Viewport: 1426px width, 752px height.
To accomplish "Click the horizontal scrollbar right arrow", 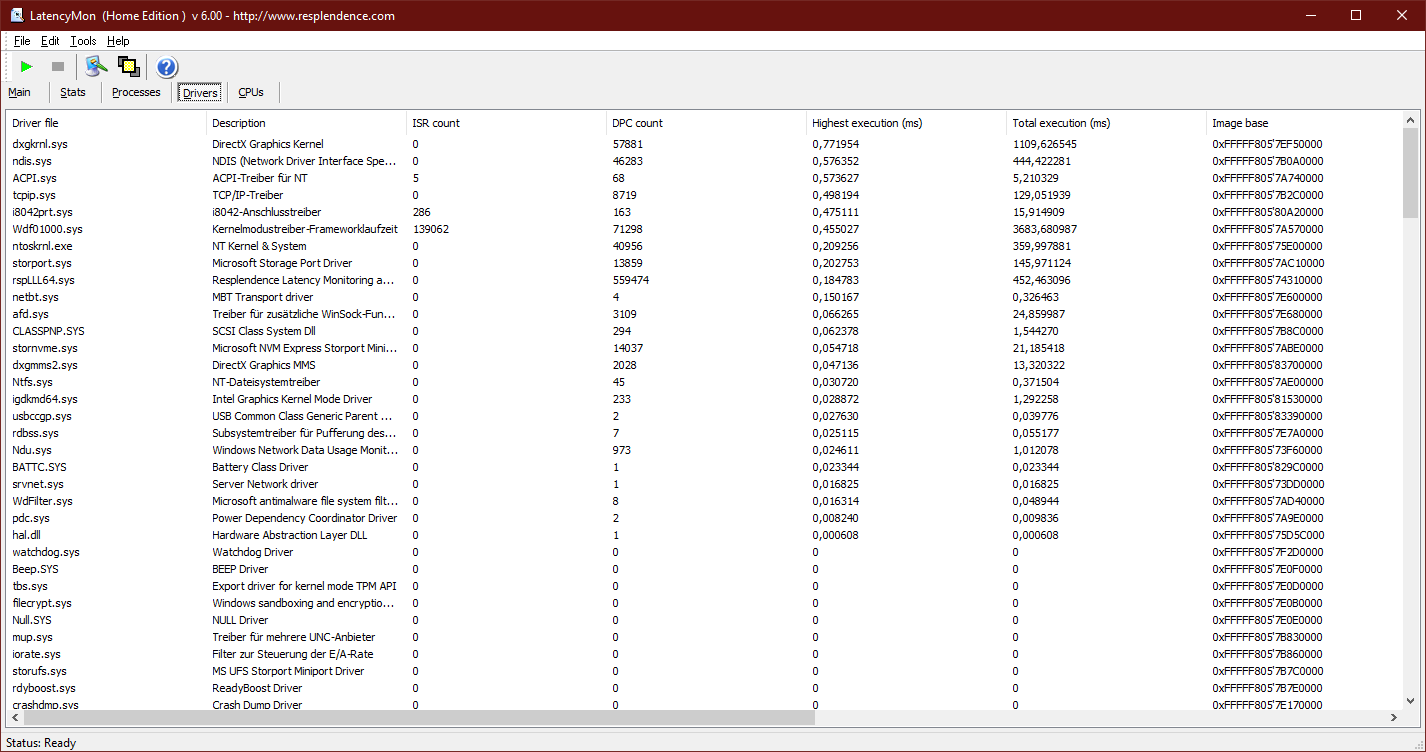I will (1393, 718).
